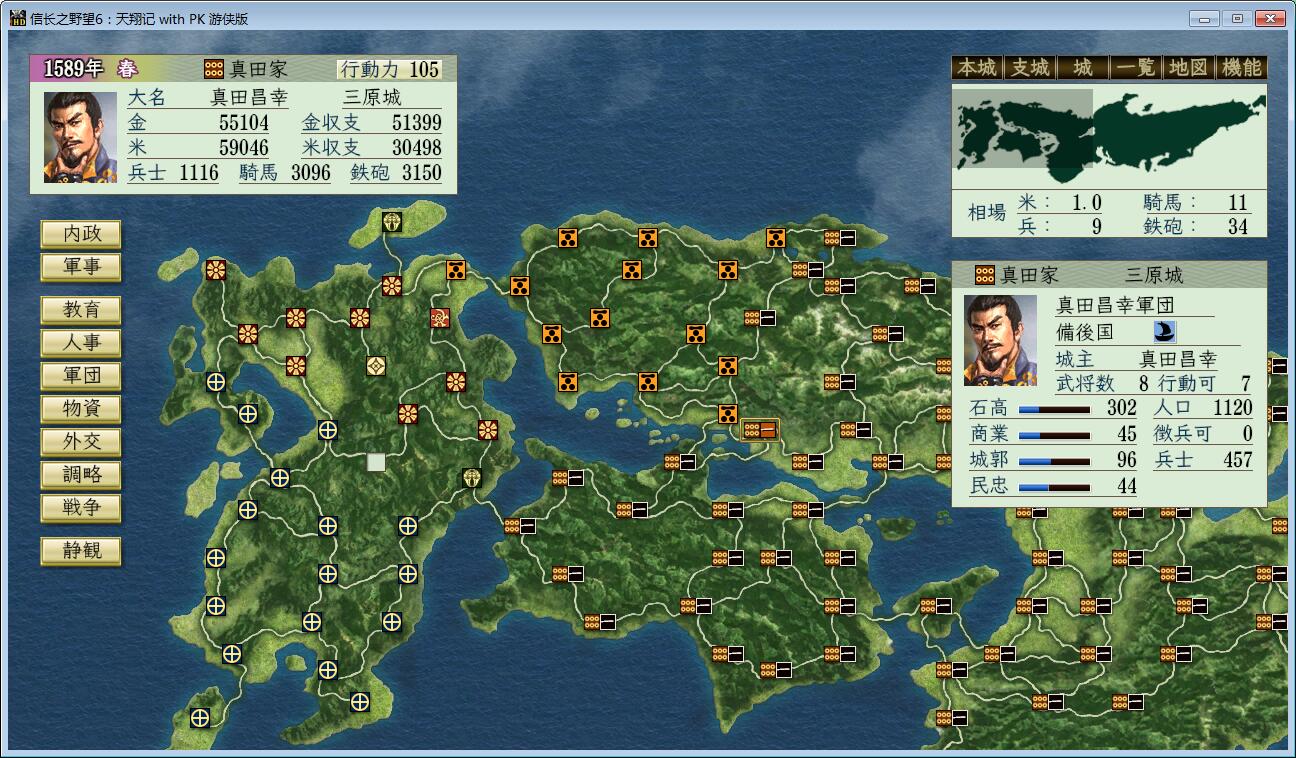1296x758 pixels.
Task: Click the Sanada six-coin crest in the top-left panel
Action: [214, 69]
